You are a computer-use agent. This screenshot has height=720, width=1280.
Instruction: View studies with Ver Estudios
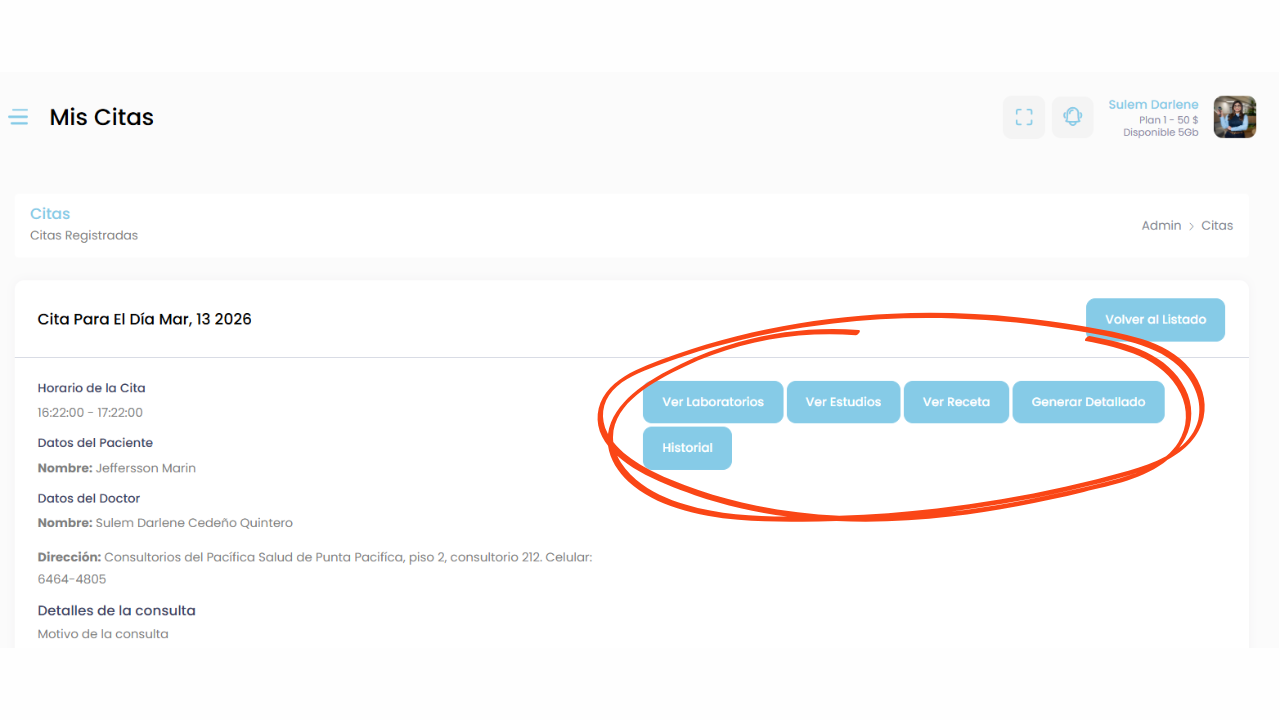coord(843,402)
